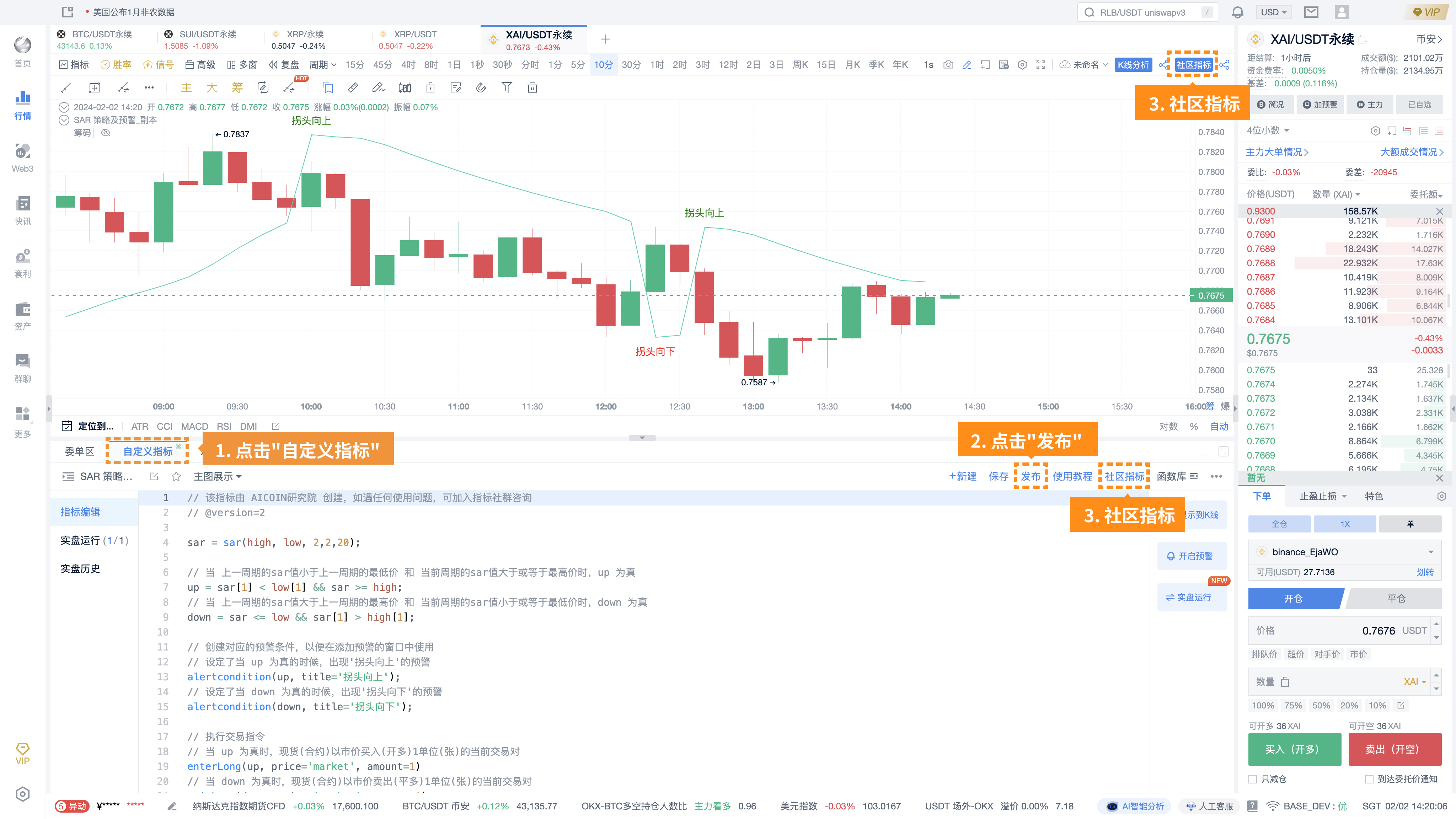Open the 主图展示 display dropdown
This screenshot has height=819, width=1456.
pyautogui.click(x=218, y=476)
